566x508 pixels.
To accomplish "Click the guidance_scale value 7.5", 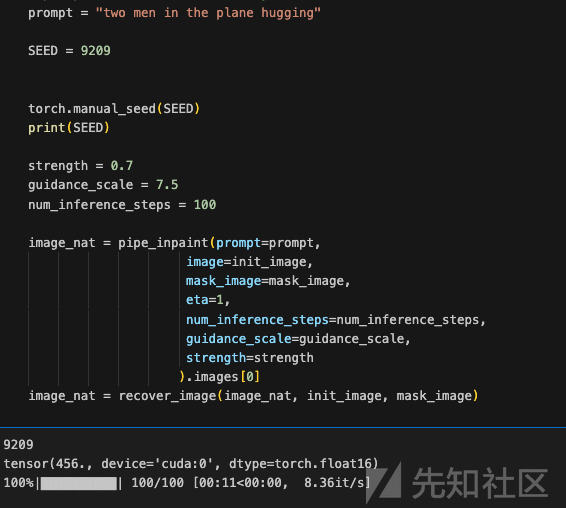I will (x=167, y=185).
